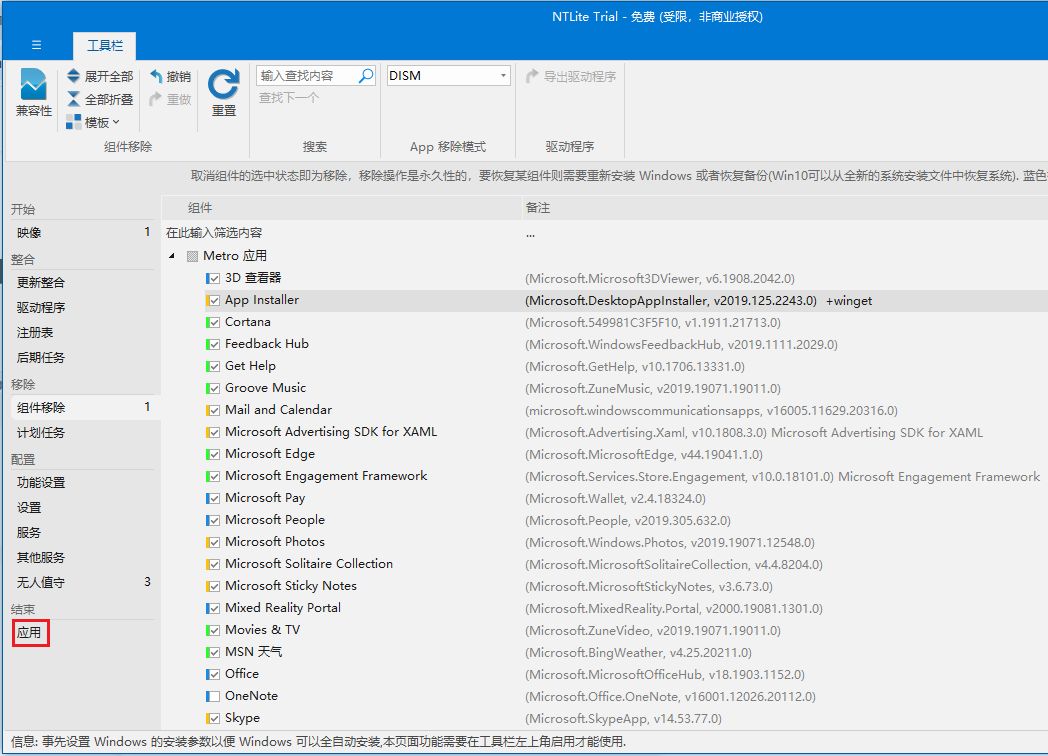1048x756 pixels.
Task: Click the 导出驱动程序 export drivers icon
Action: [533, 76]
